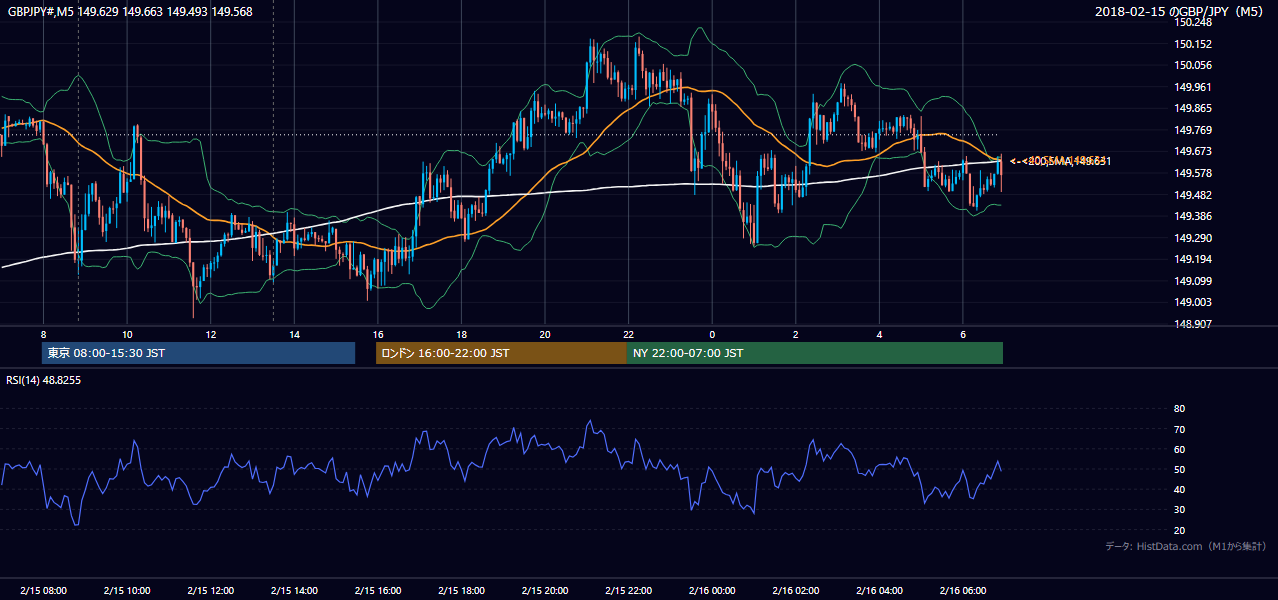
Task: Click price axis value 149.482
Action: (x=1193, y=195)
